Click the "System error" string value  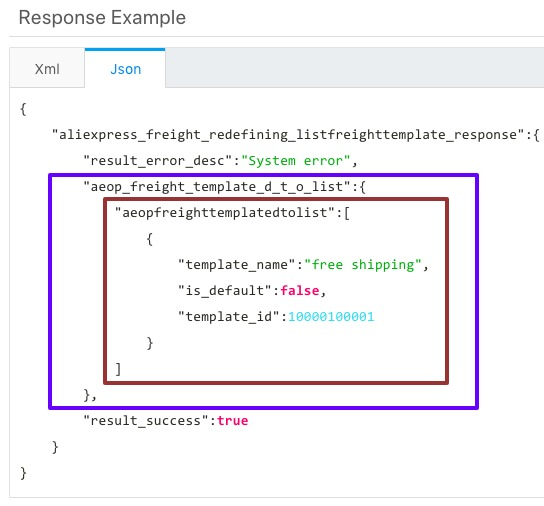click(x=296, y=161)
